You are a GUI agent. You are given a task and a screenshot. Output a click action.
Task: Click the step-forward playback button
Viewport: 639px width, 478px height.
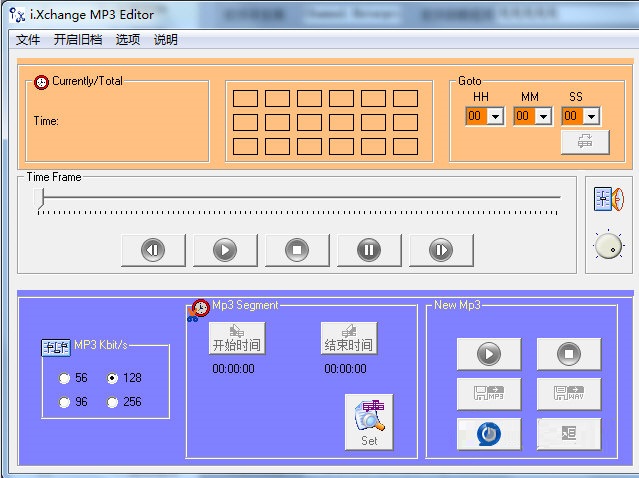pos(441,250)
